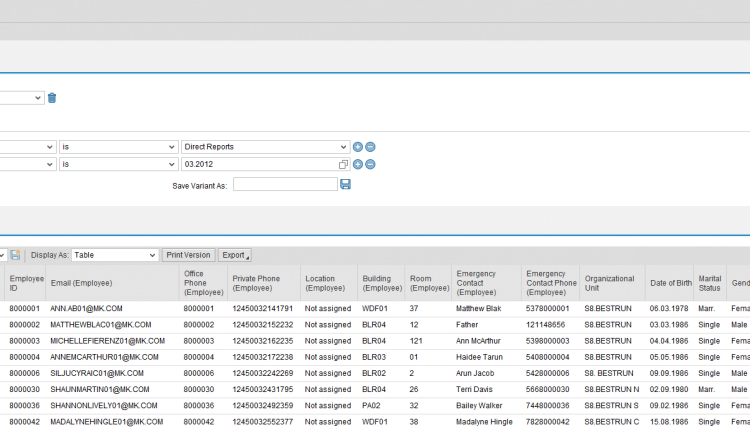Select the employee ID 8000001 cell
Image resolution: width=750 pixels, height=430 pixels.
(24, 309)
